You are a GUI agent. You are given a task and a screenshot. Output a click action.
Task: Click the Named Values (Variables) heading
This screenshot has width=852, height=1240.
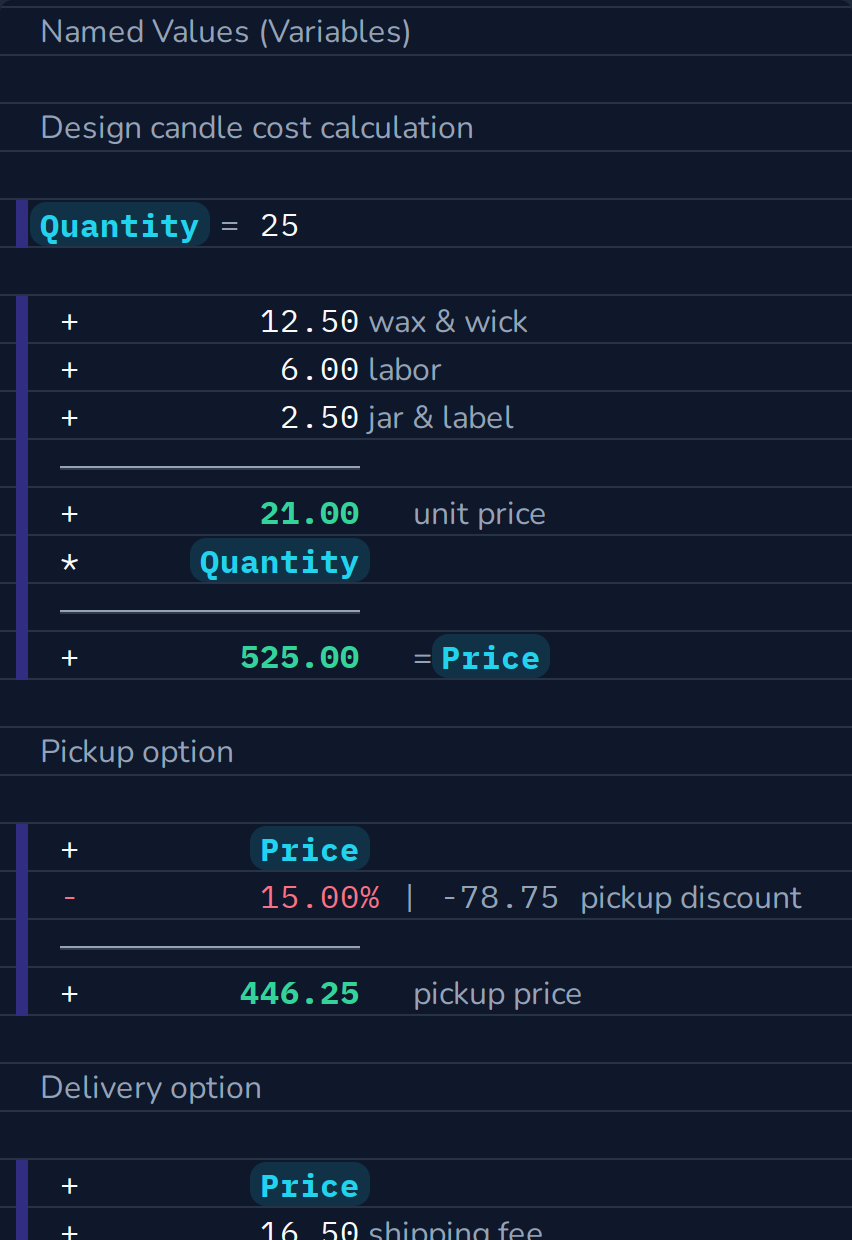point(226,32)
